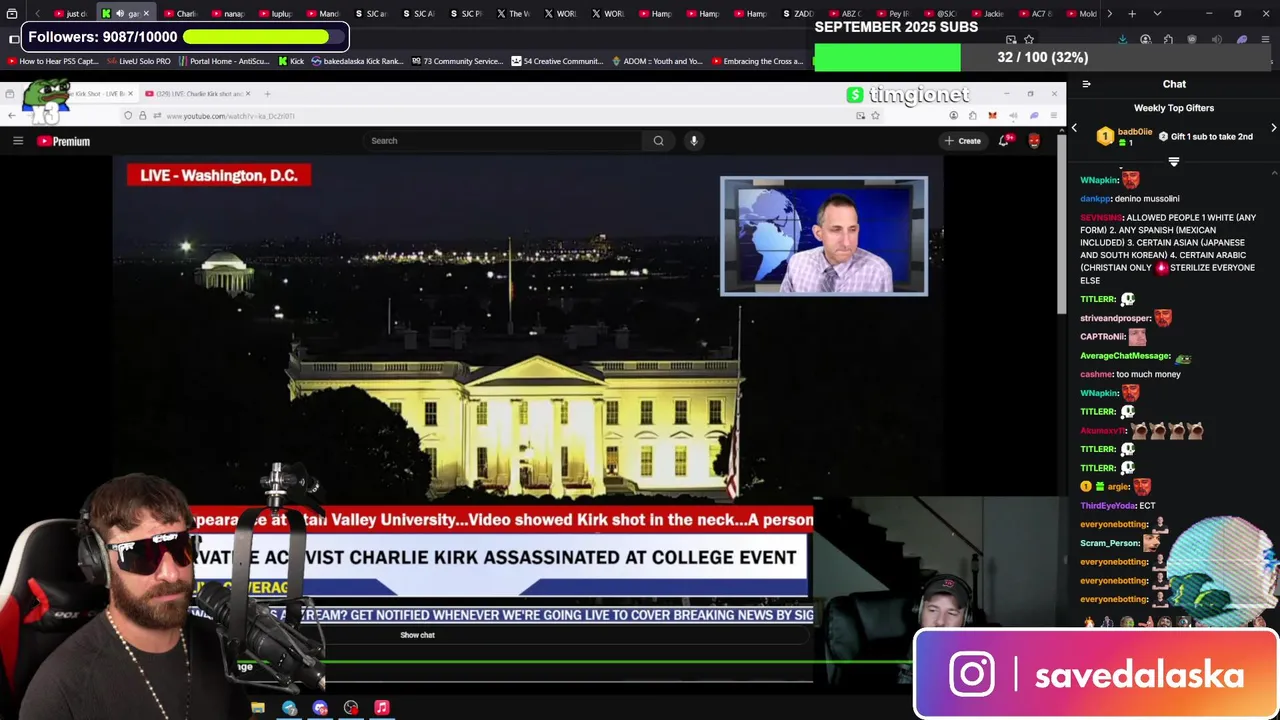Click Scram_Person username in chat
The image size is (1280, 720).
pyautogui.click(x=1110, y=543)
